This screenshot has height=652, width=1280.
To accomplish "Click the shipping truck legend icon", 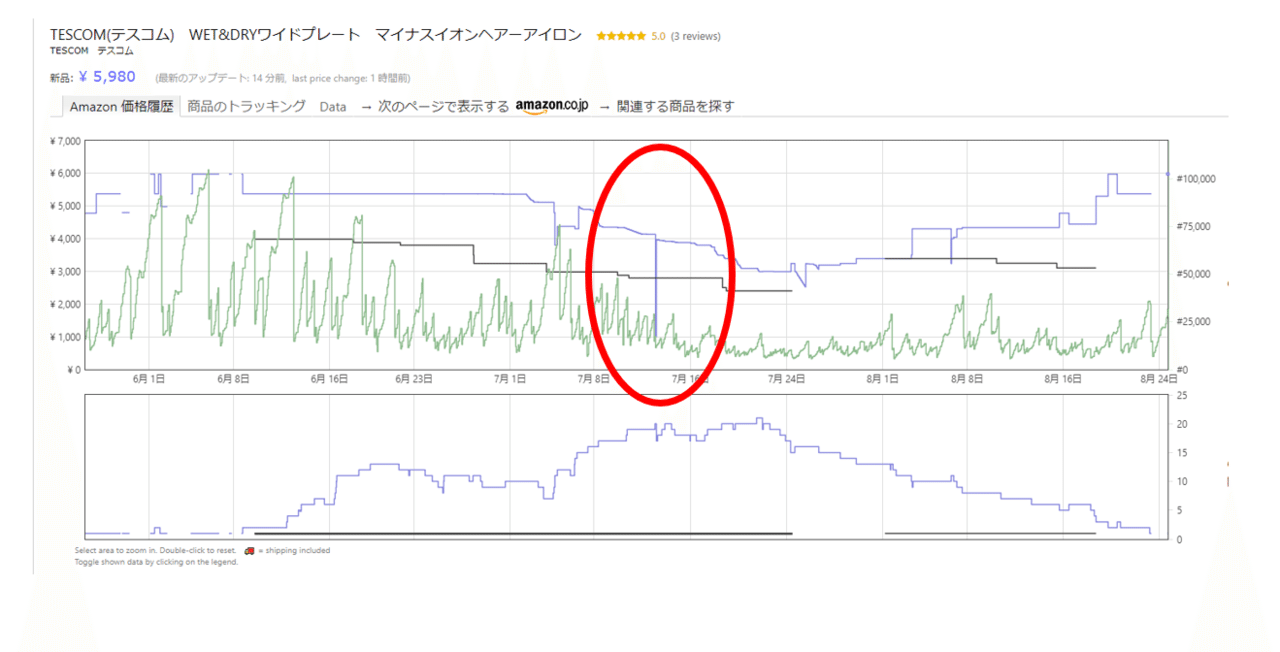I will (248, 550).
